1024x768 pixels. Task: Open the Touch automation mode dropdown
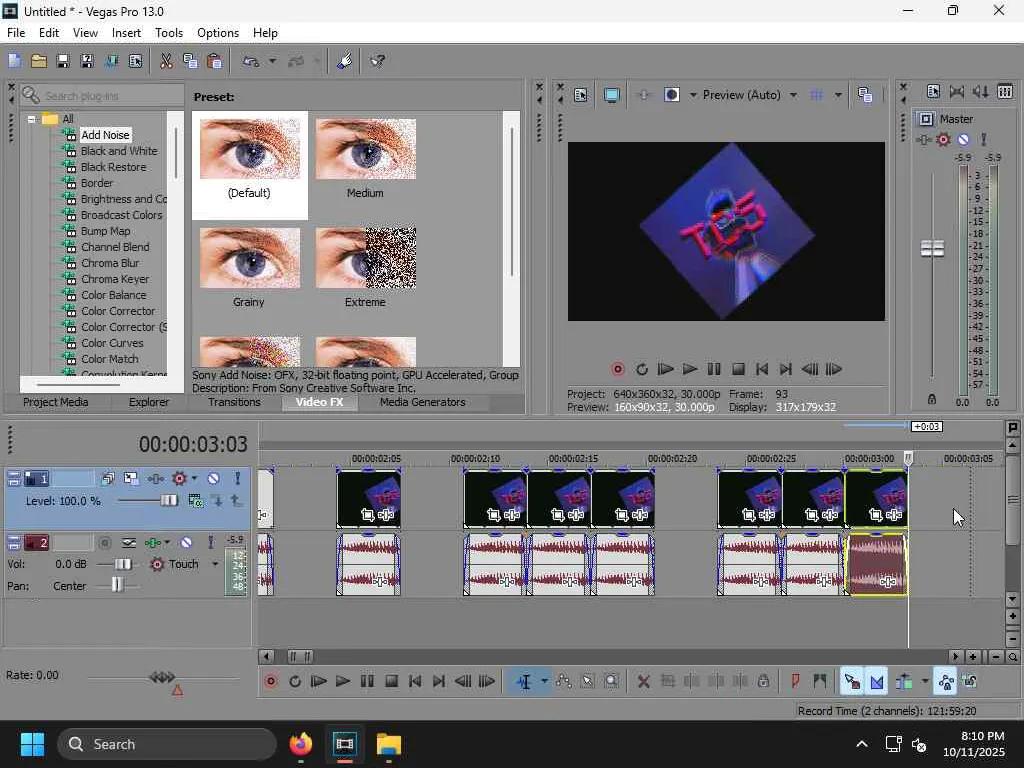click(215, 564)
